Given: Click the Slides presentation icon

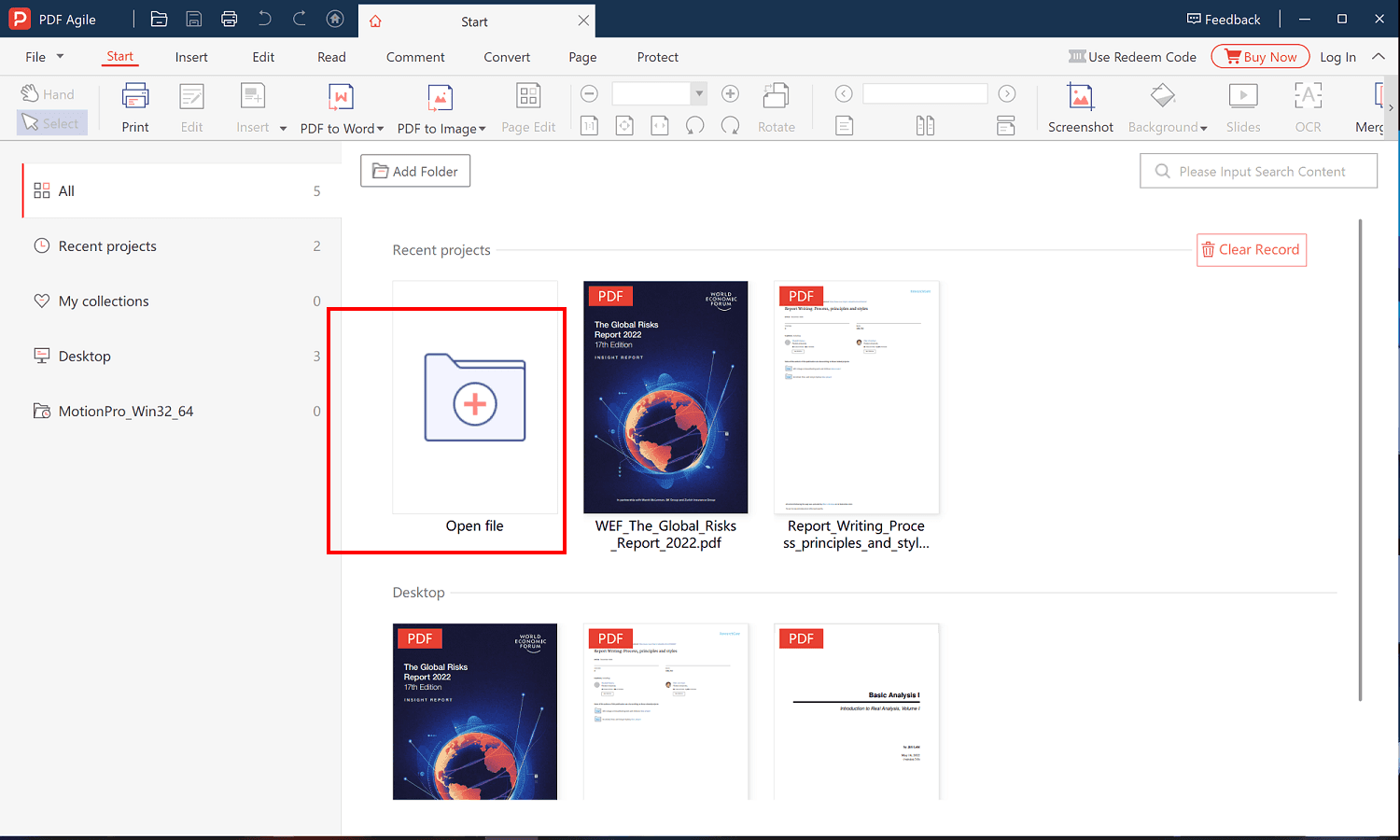Looking at the screenshot, I should [x=1243, y=95].
